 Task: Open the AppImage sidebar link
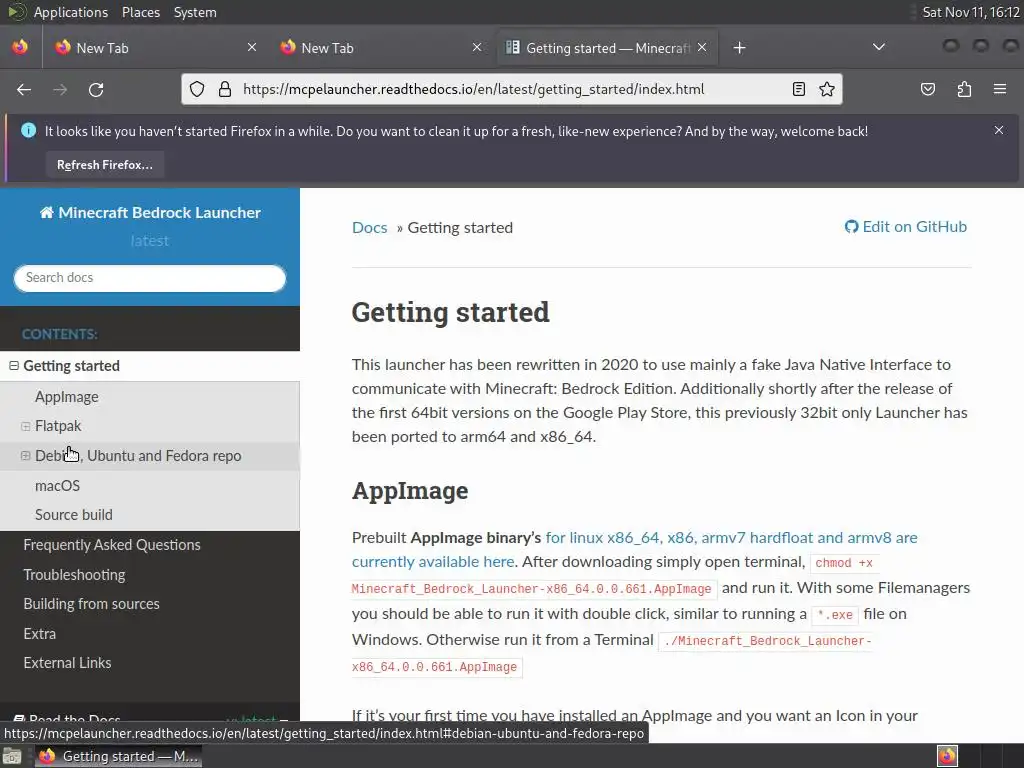click(67, 397)
